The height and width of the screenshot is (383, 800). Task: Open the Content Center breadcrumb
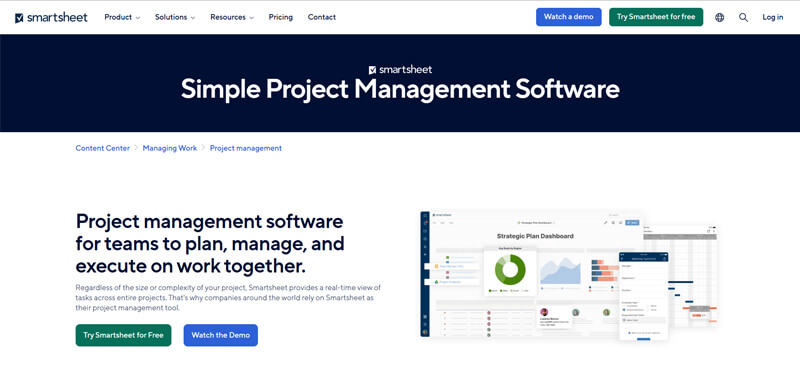(x=103, y=148)
